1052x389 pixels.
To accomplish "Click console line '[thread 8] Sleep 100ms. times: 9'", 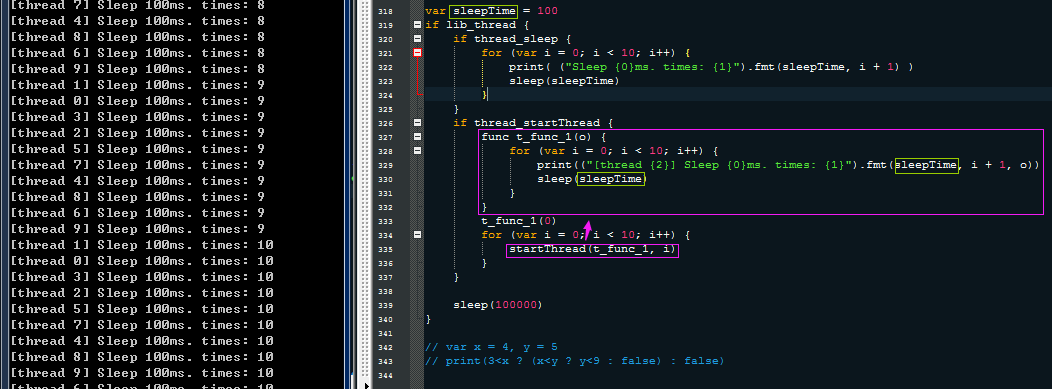I will tap(138, 197).
